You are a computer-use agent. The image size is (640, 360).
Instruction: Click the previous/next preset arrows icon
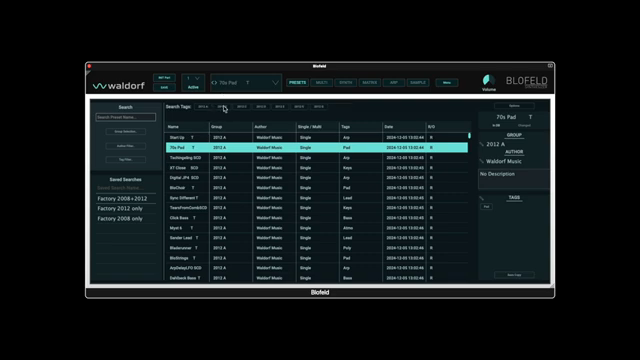(x=214, y=83)
